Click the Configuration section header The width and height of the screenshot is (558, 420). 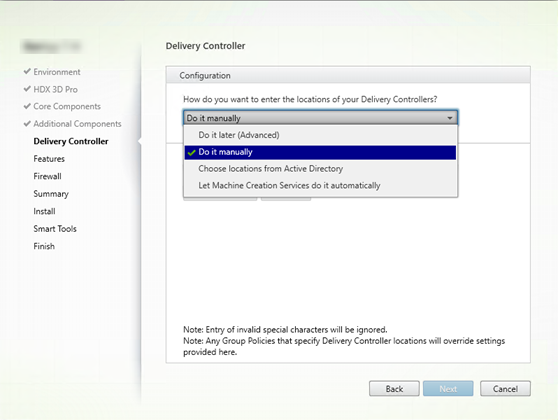(x=348, y=75)
